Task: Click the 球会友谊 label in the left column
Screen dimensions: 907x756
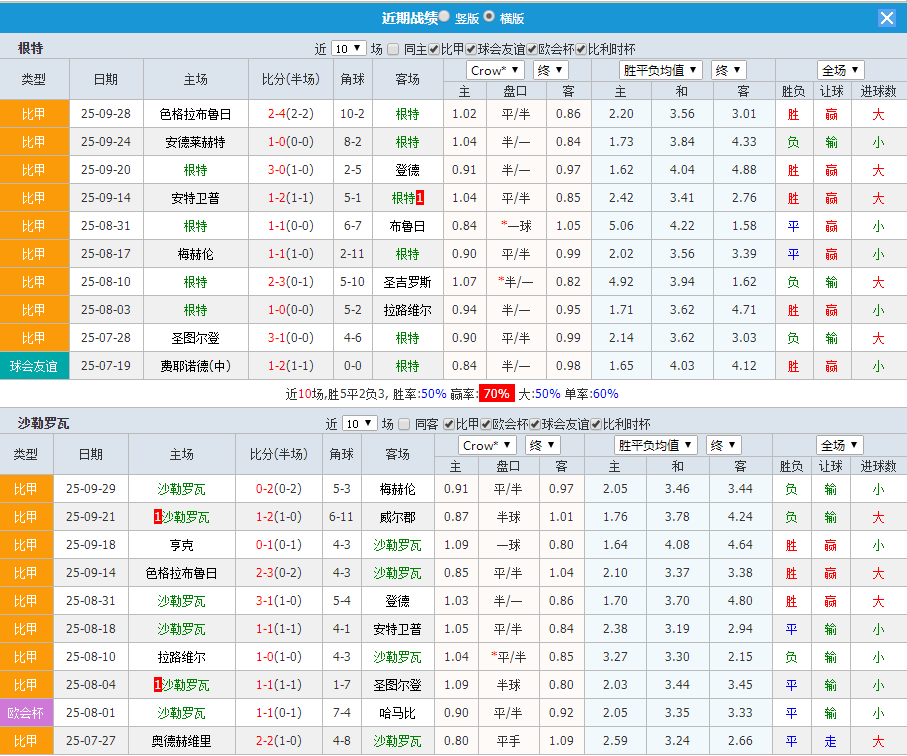Action: click(34, 366)
